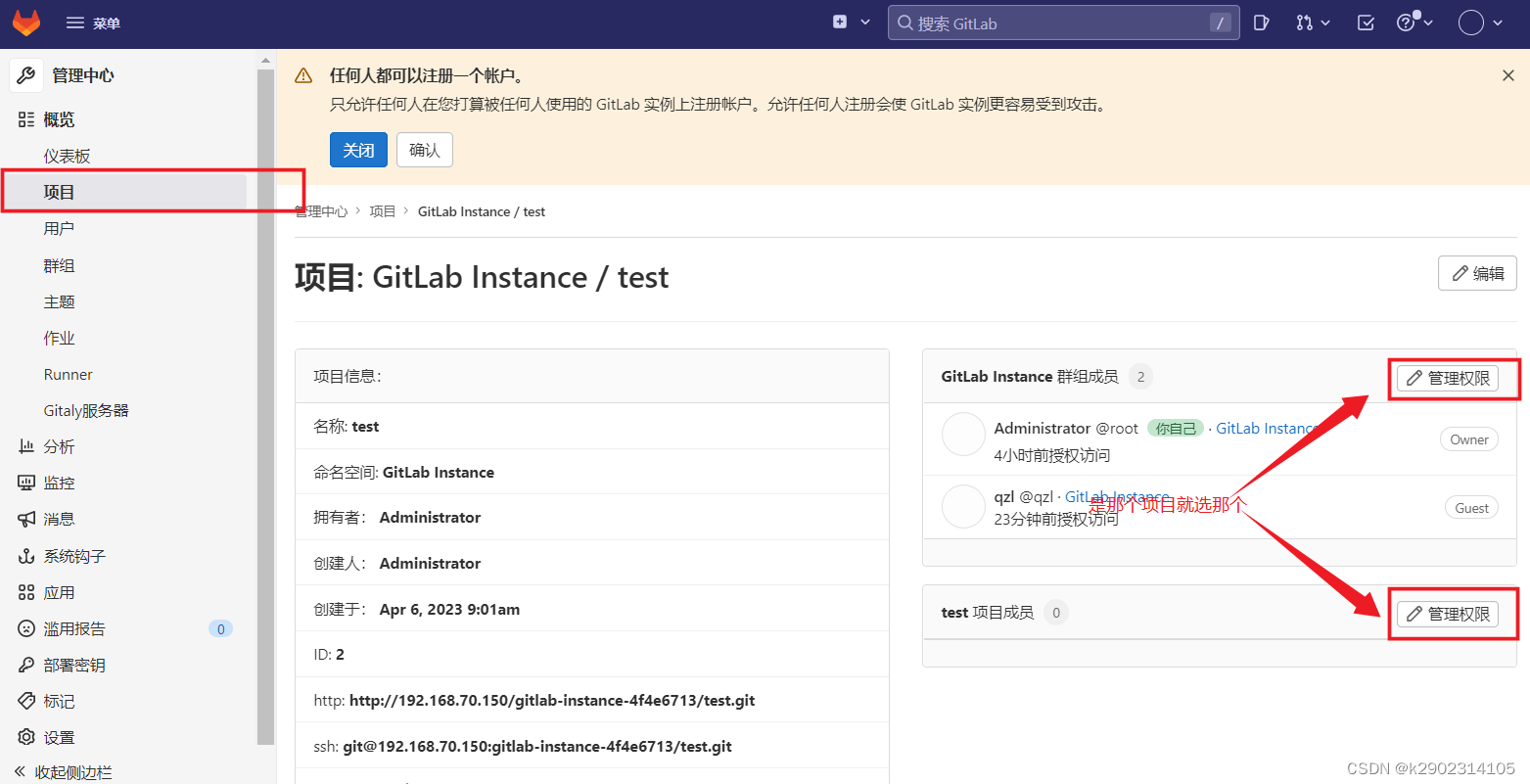Focus the 搜索 GitLab search field
Image resolution: width=1530 pixels, height=784 pixels.
(1063, 23)
